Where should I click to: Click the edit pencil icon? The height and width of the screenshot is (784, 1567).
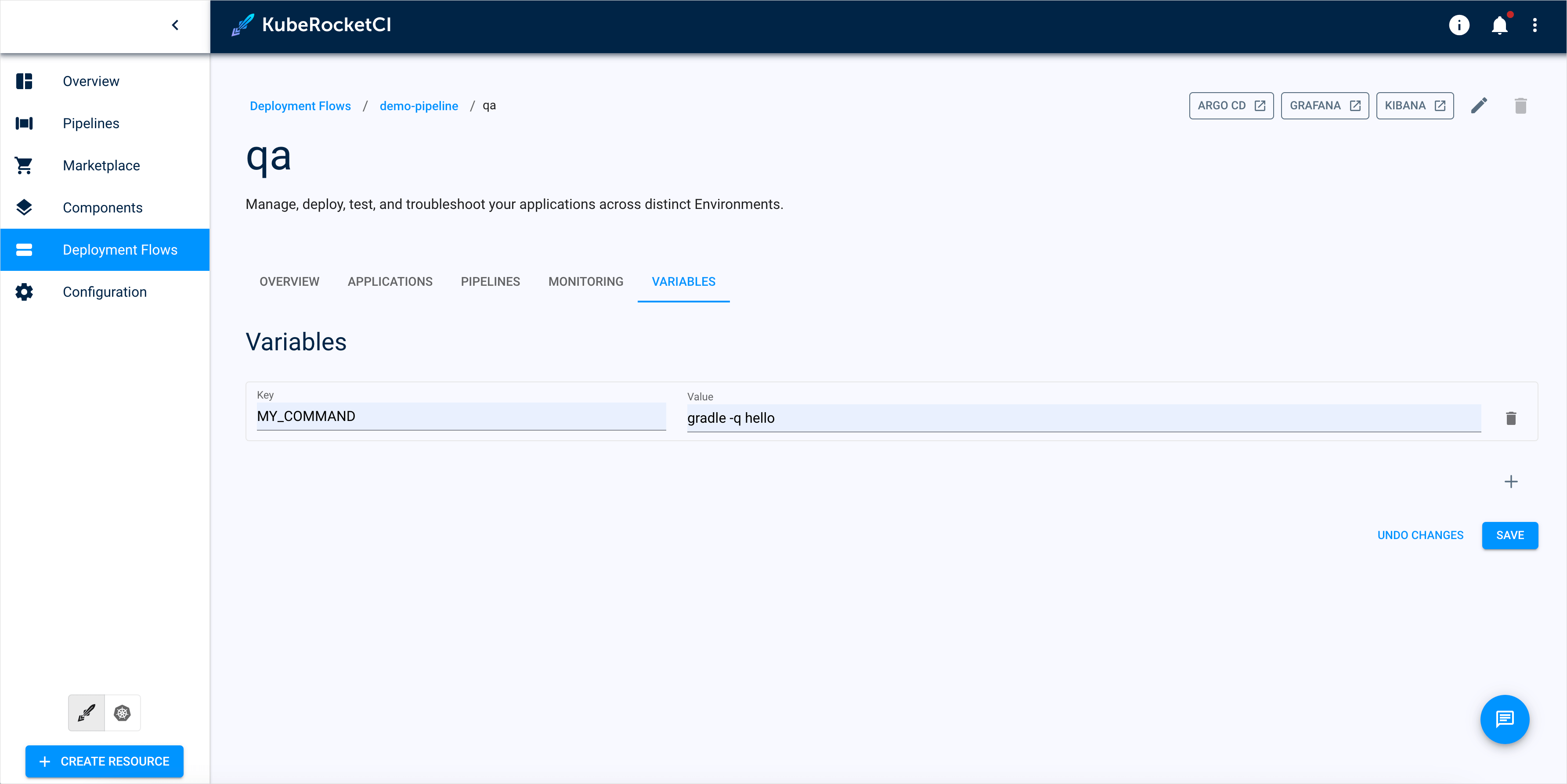tap(1480, 106)
